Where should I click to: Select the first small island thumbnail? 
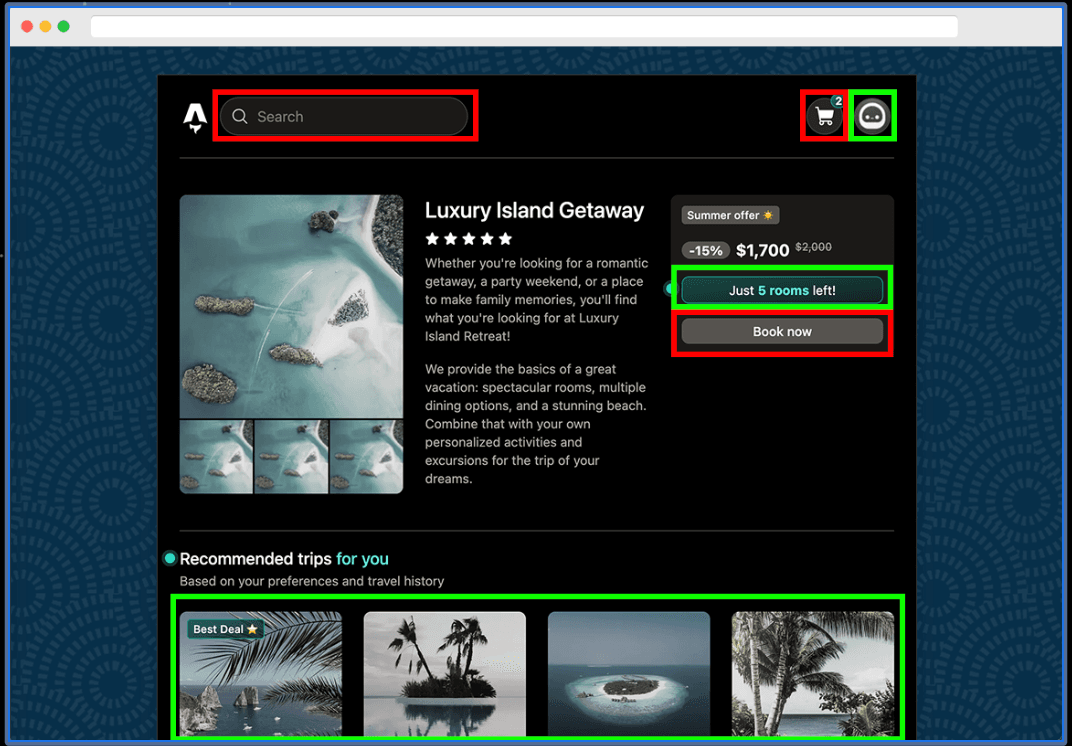(x=216, y=457)
